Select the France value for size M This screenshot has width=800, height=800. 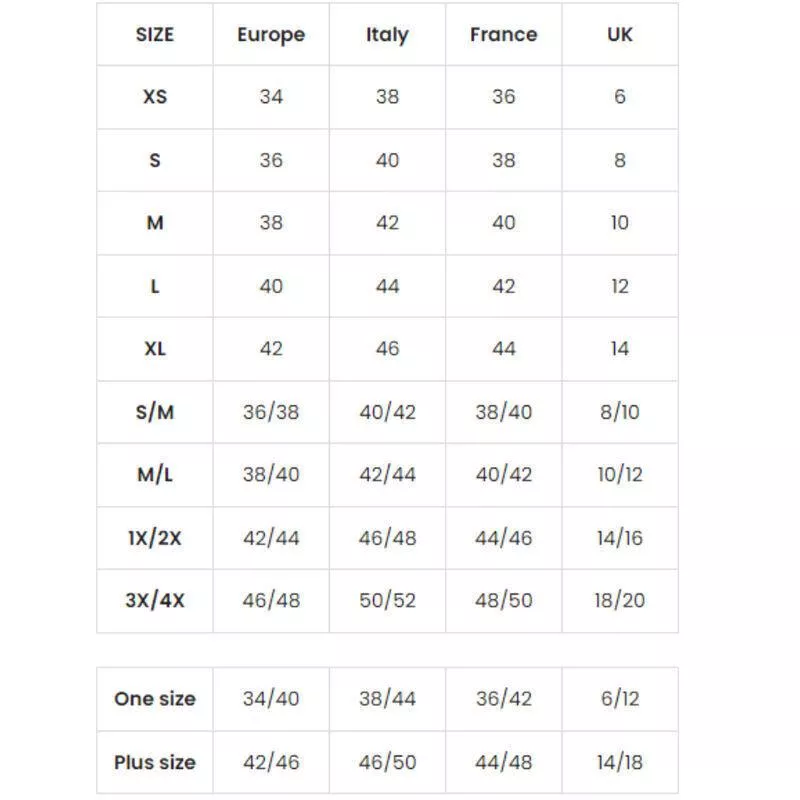[x=503, y=223]
